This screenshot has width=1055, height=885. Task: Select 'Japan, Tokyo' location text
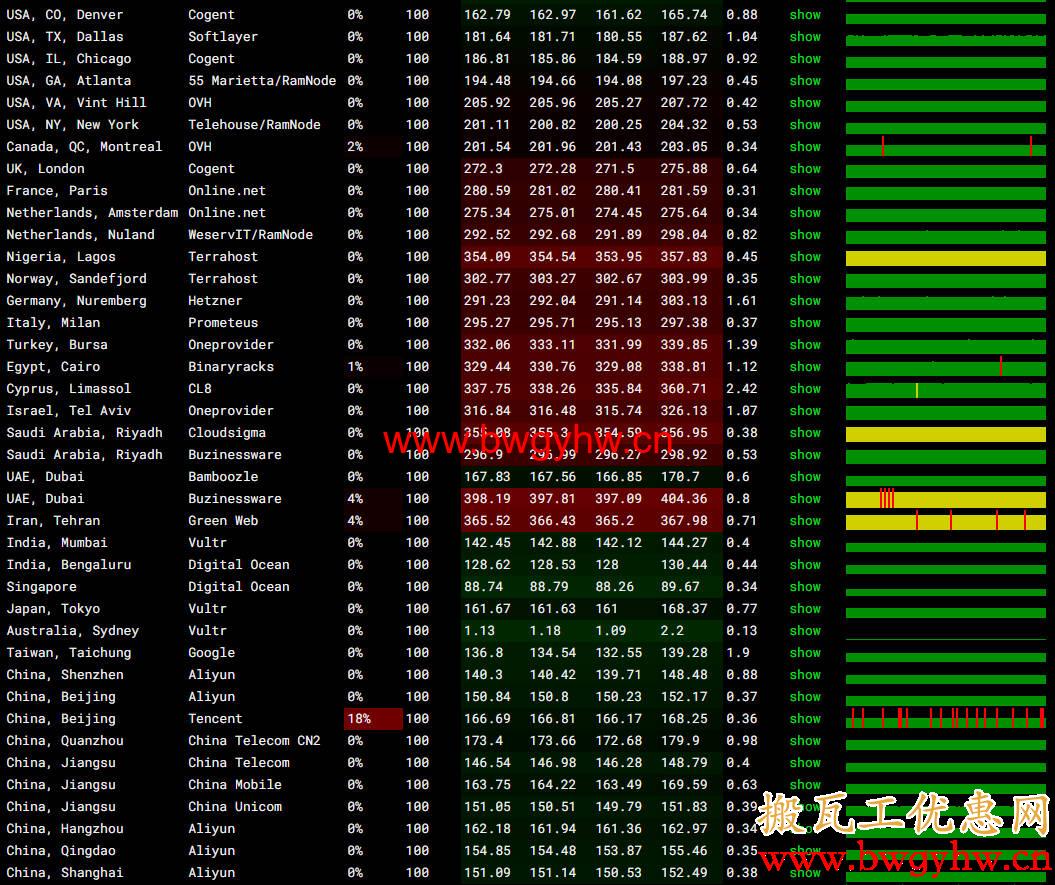point(53,608)
